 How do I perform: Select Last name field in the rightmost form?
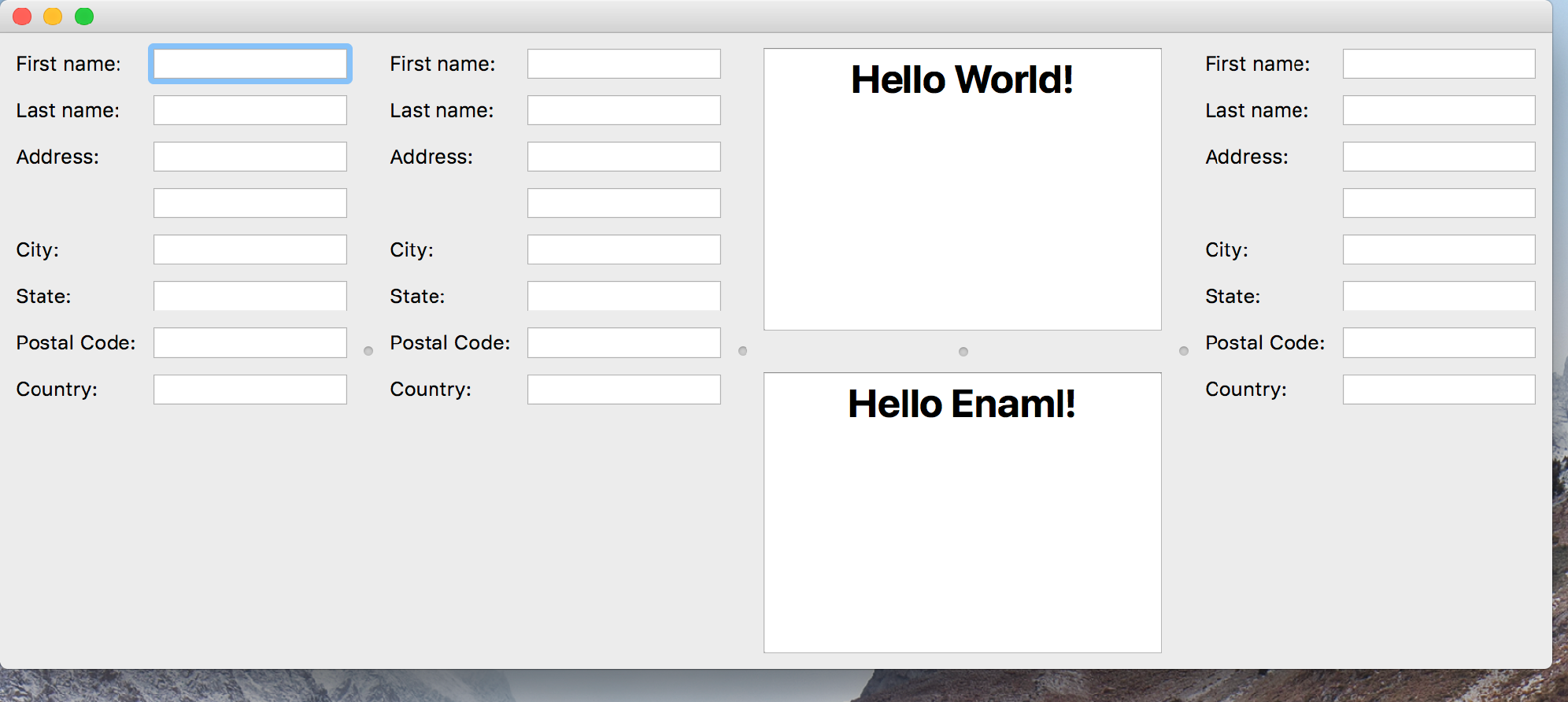pyautogui.click(x=1438, y=110)
